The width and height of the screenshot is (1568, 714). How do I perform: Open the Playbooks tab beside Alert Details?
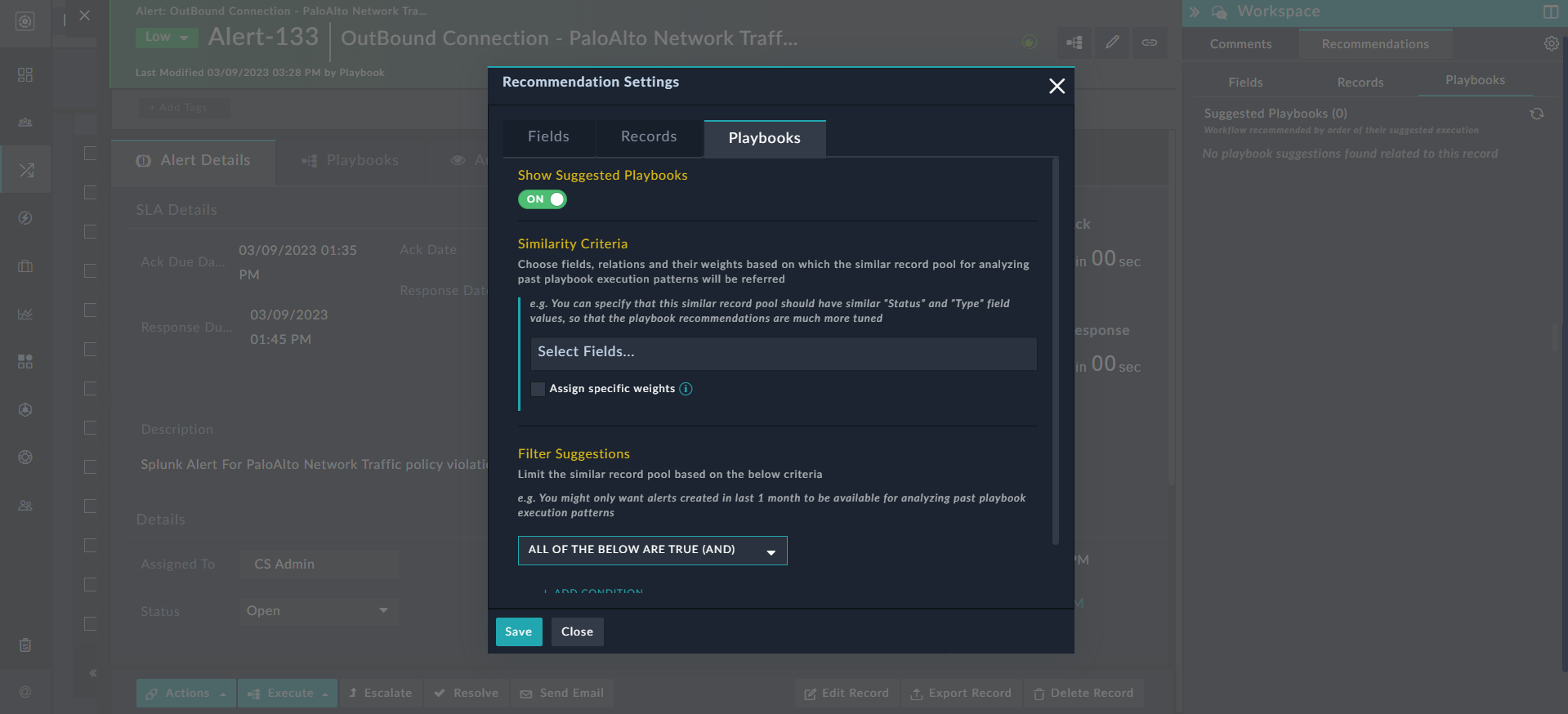351,161
